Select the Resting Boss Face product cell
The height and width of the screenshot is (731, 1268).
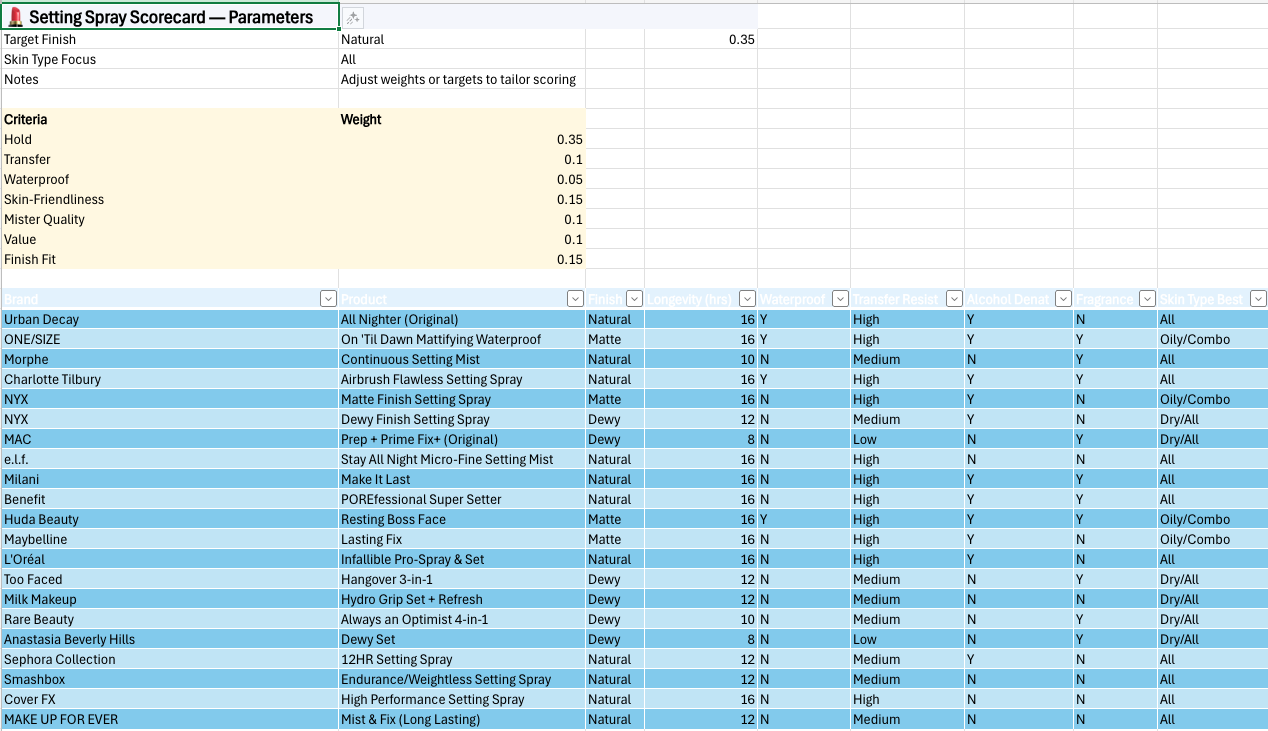point(462,519)
